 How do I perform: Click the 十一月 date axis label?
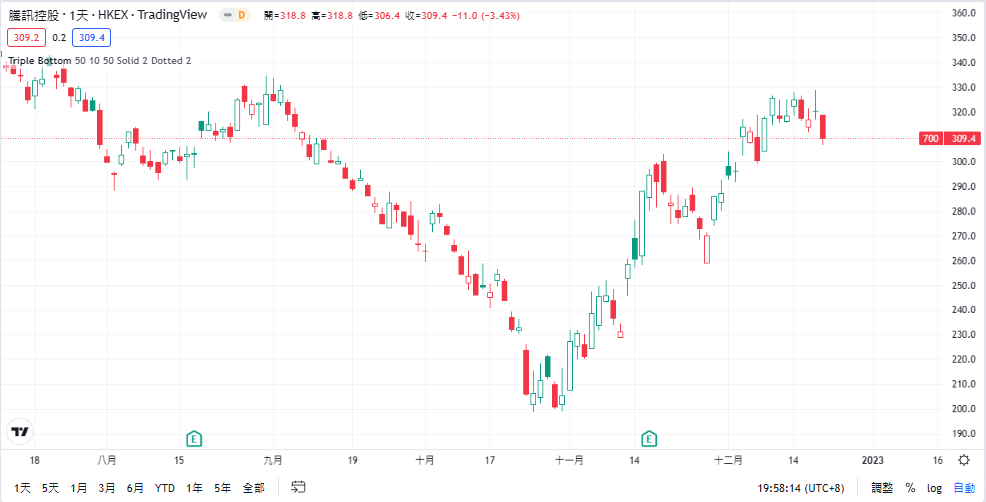(569, 460)
